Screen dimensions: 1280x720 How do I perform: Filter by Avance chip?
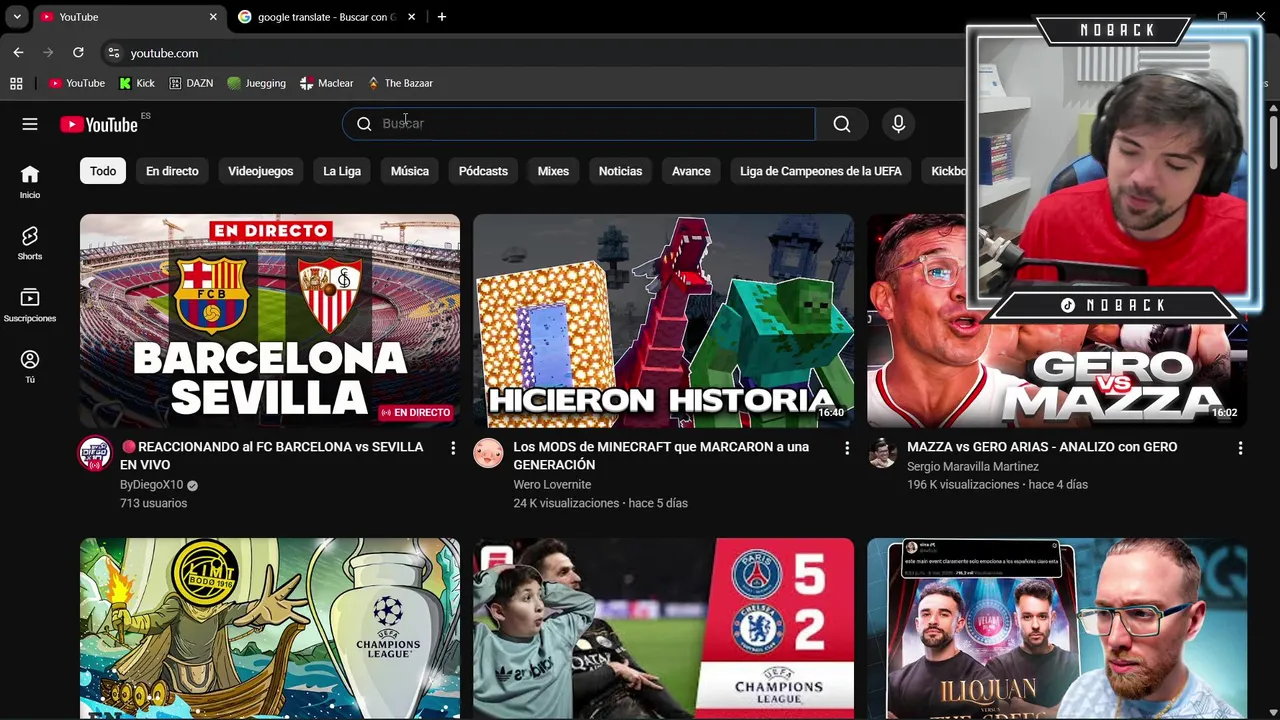[691, 171]
